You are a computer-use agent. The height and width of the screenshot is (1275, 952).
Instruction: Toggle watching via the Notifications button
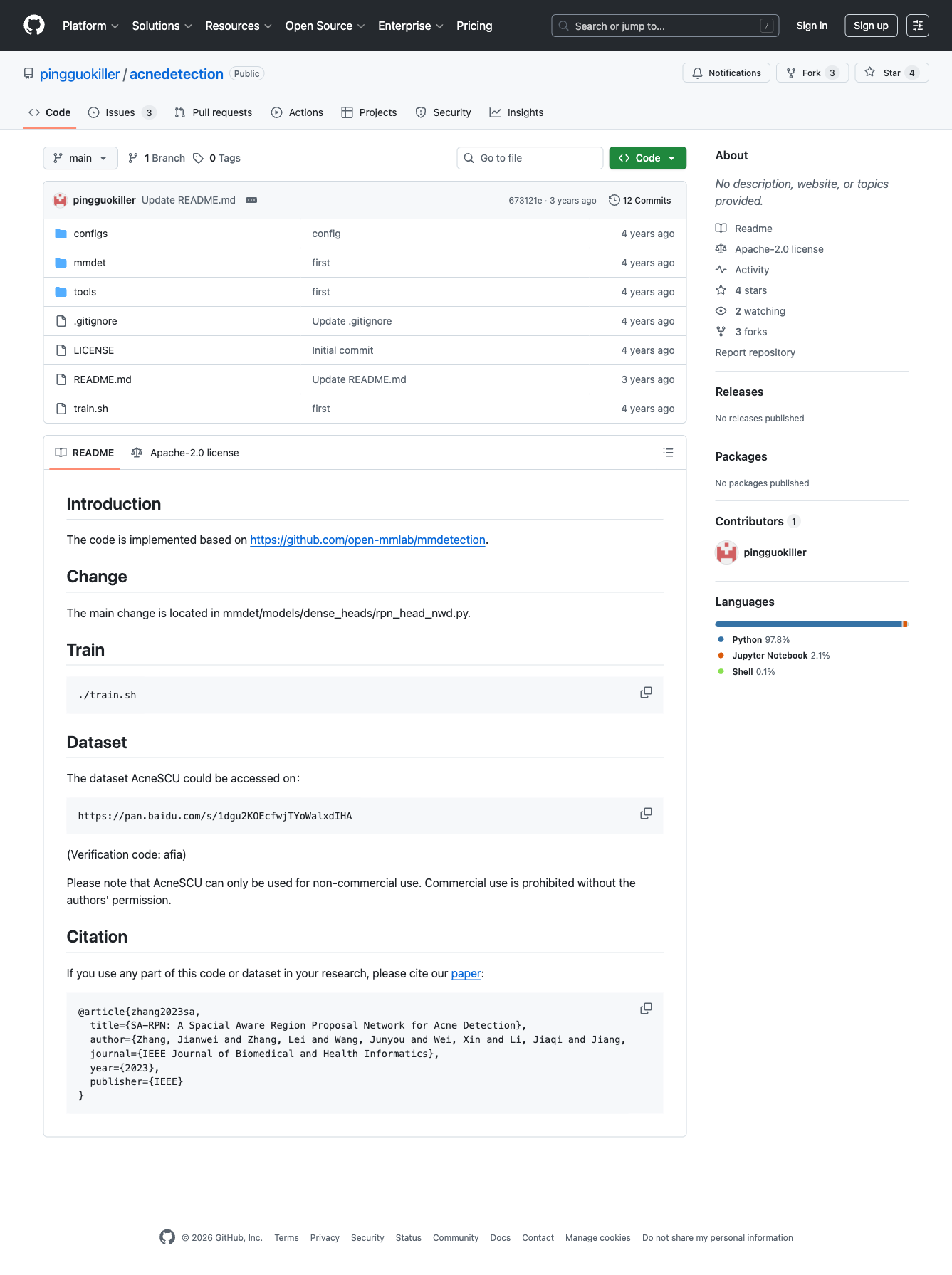click(x=726, y=73)
